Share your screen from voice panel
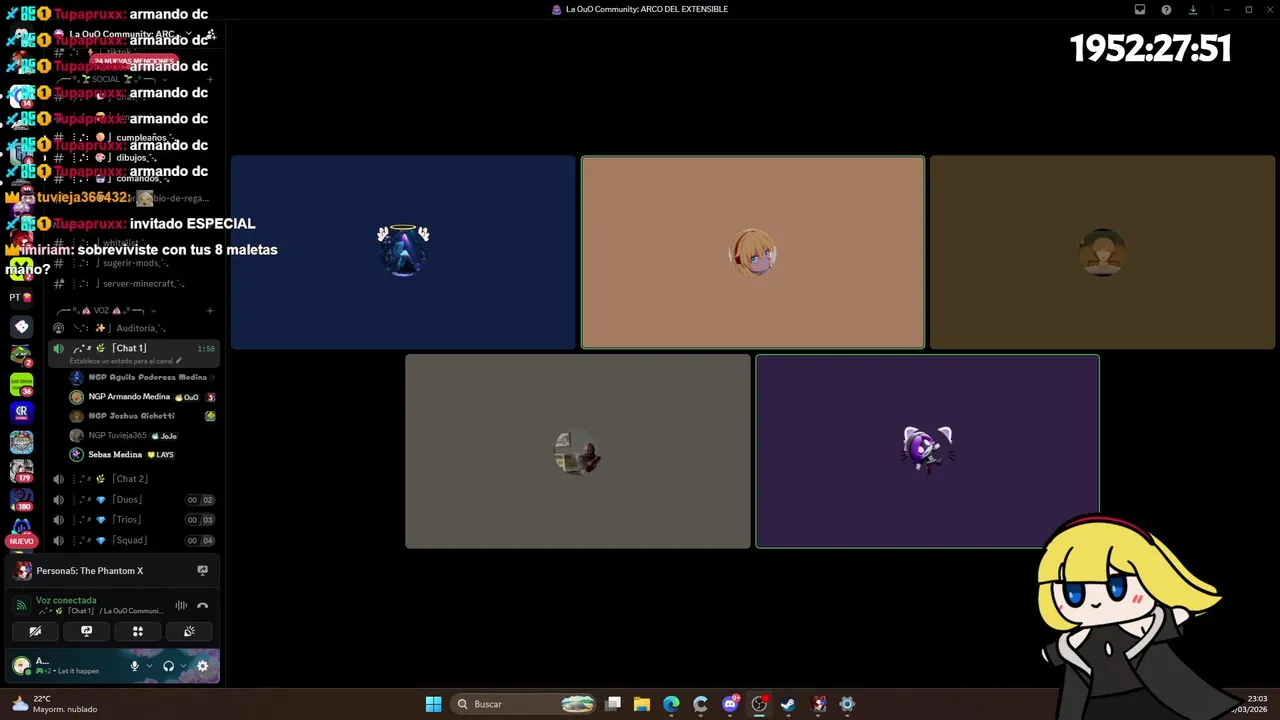This screenshot has width=1280, height=720. [x=86, y=631]
